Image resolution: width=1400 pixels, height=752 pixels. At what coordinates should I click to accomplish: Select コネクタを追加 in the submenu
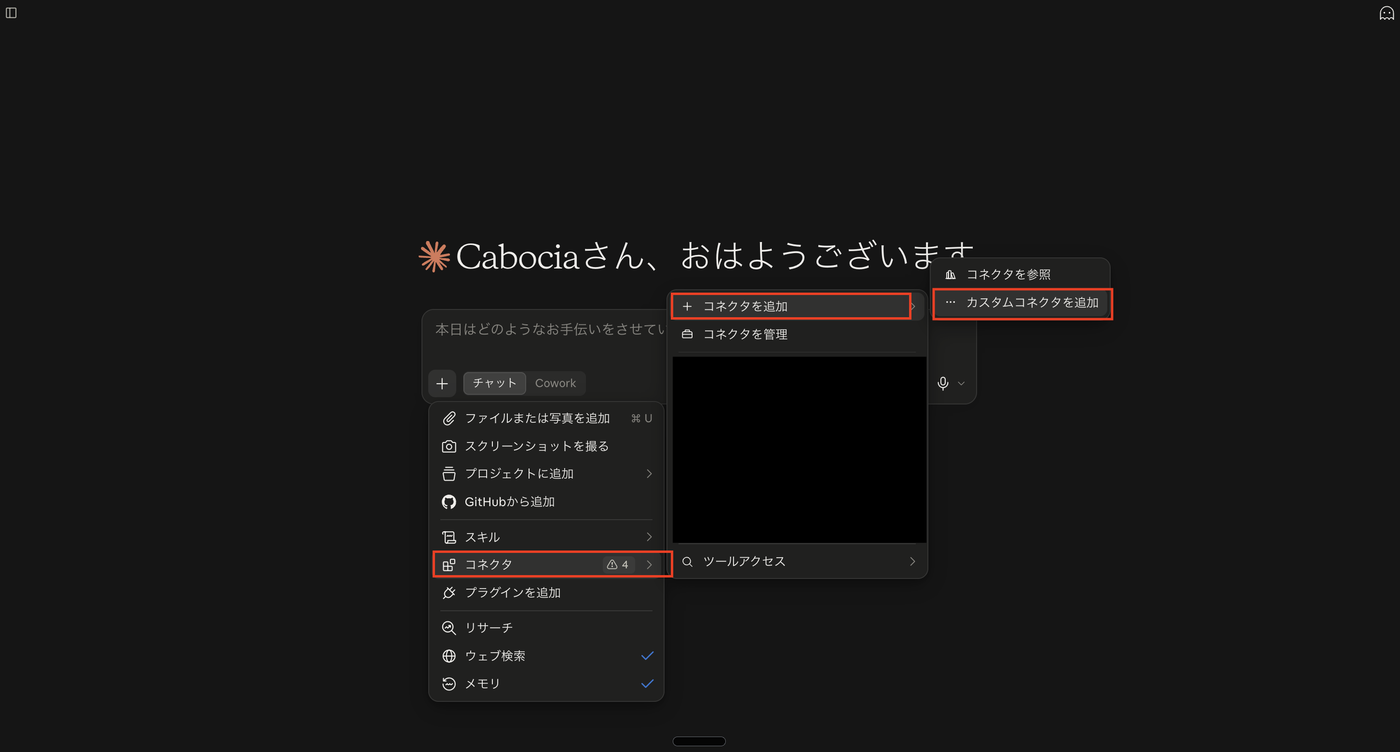pyautogui.click(x=797, y=306)
